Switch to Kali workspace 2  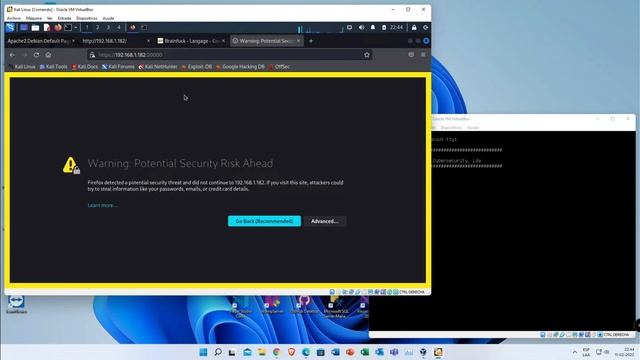pyautogui.click(x=97, y=27)
